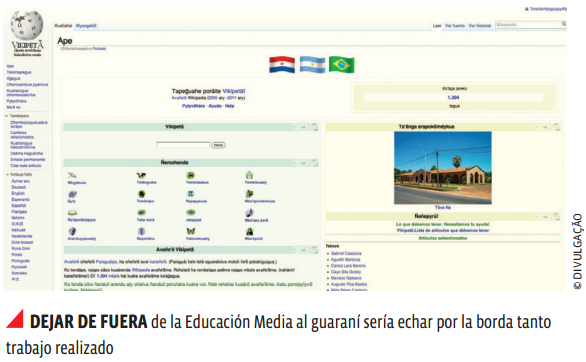The image size is (586, 362).
Task: Open the Ver historial tab
Action: [x=479, y=26]
